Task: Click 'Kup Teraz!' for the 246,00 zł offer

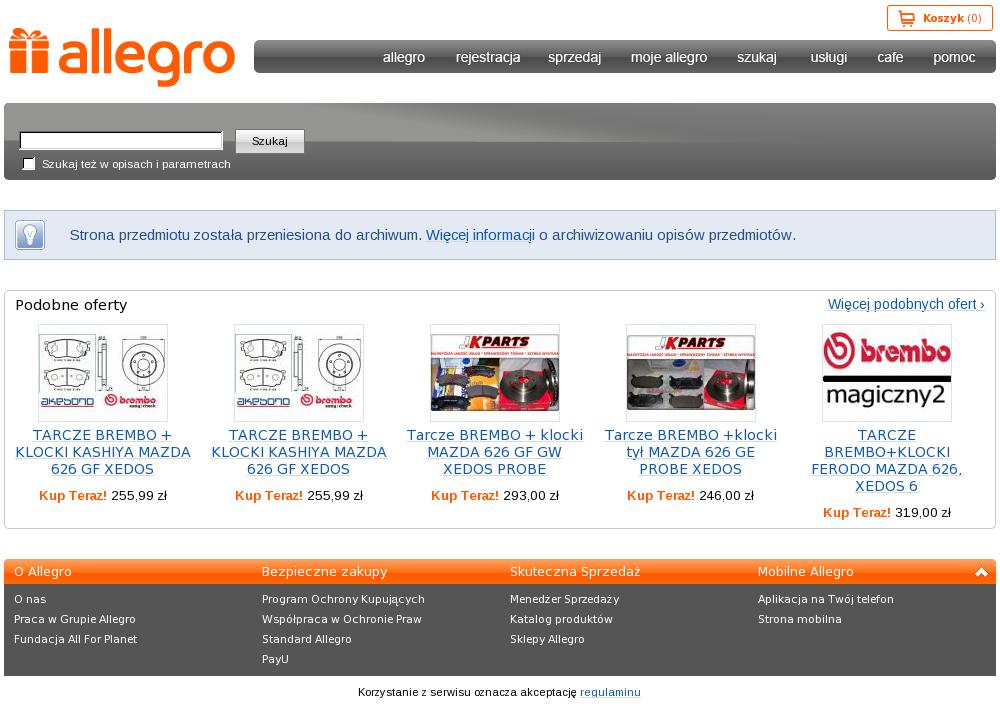Action: [x=661, y=496]
